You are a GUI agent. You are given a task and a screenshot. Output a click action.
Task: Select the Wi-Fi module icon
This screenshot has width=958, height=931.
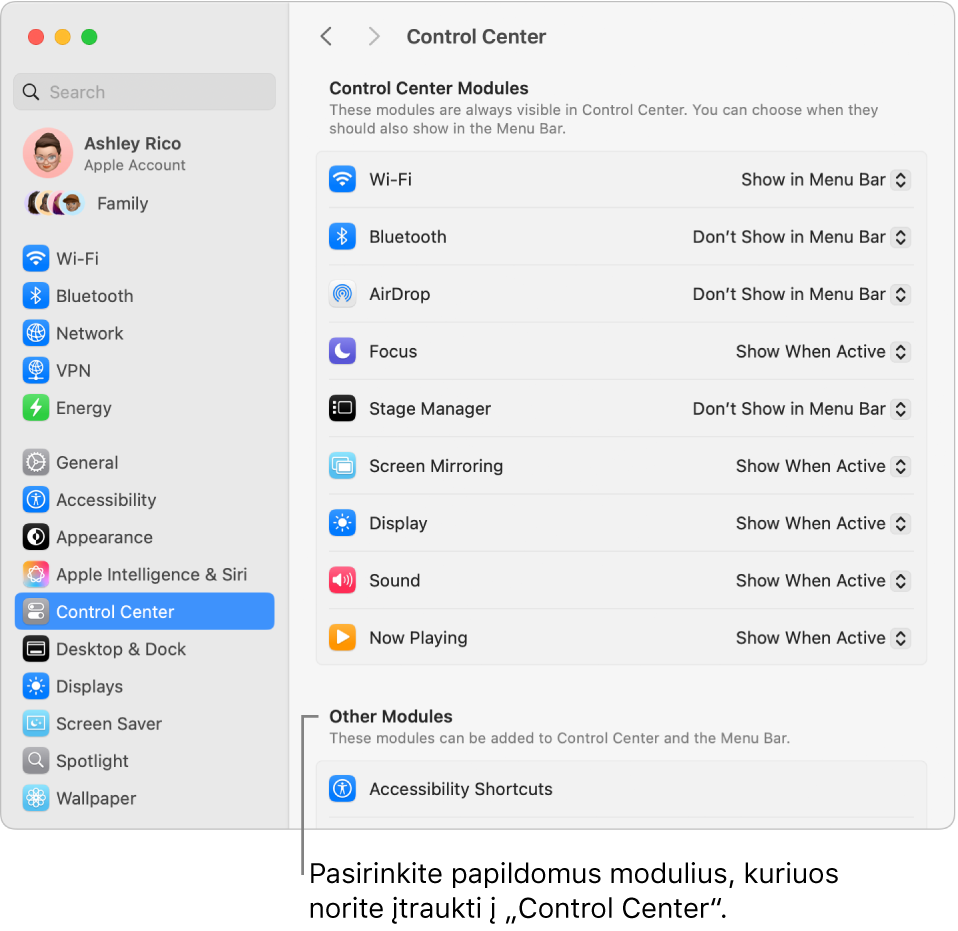pyautogui.click(x=341, y=180)
